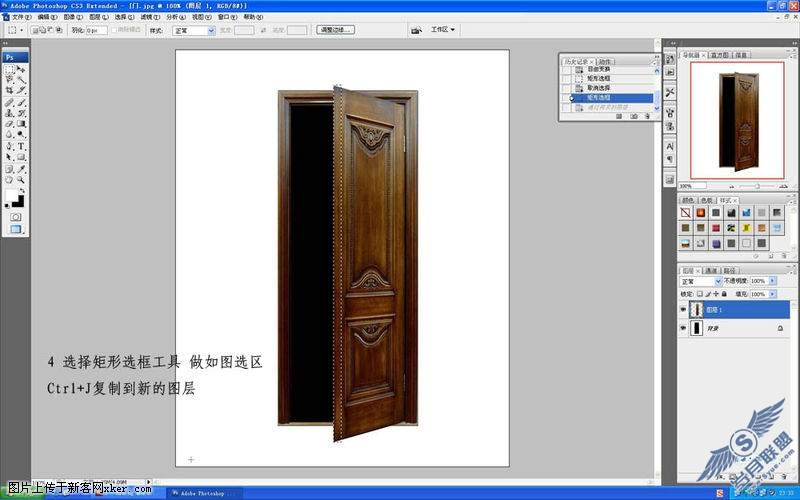Select the Pen tool
Screen dimensions: 800x500
click(10, 146)
